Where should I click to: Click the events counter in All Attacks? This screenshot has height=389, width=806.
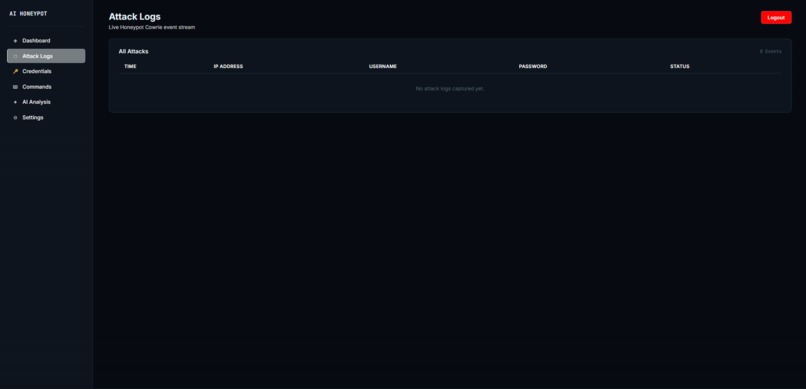[770, 51]
